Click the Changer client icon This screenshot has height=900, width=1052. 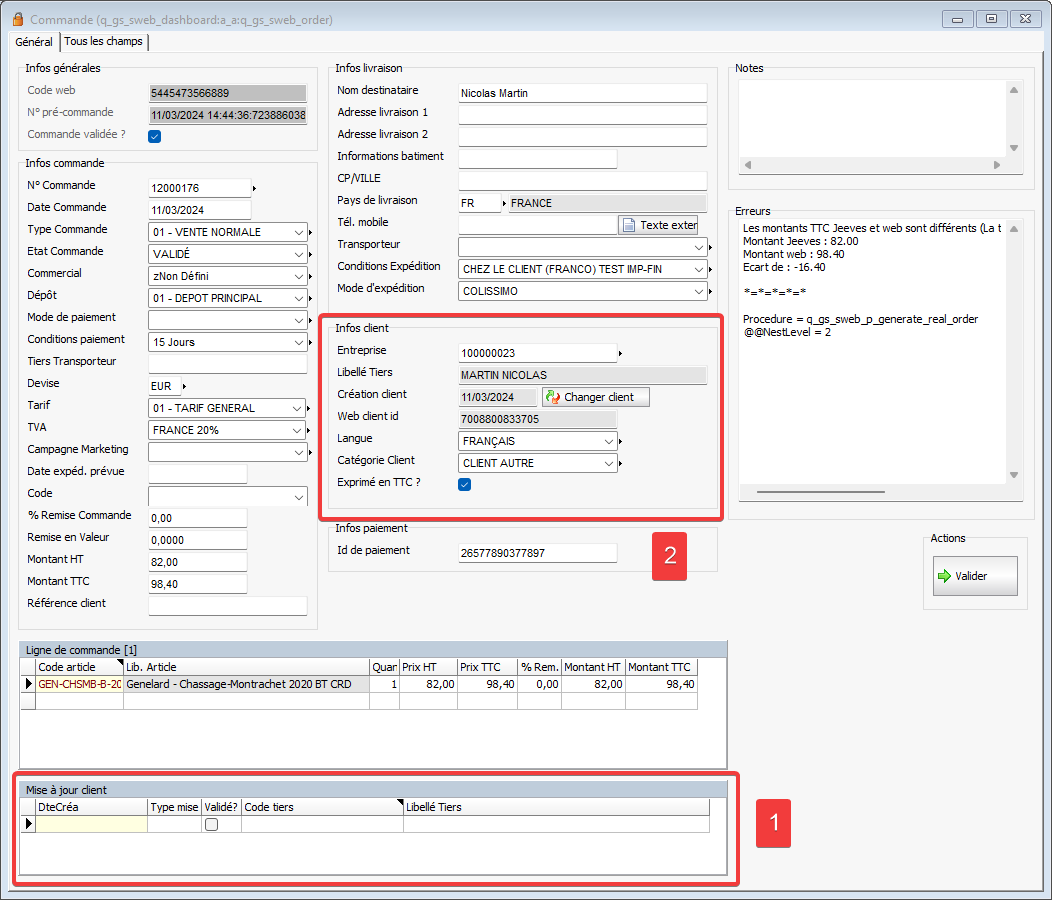click(552, 397)
